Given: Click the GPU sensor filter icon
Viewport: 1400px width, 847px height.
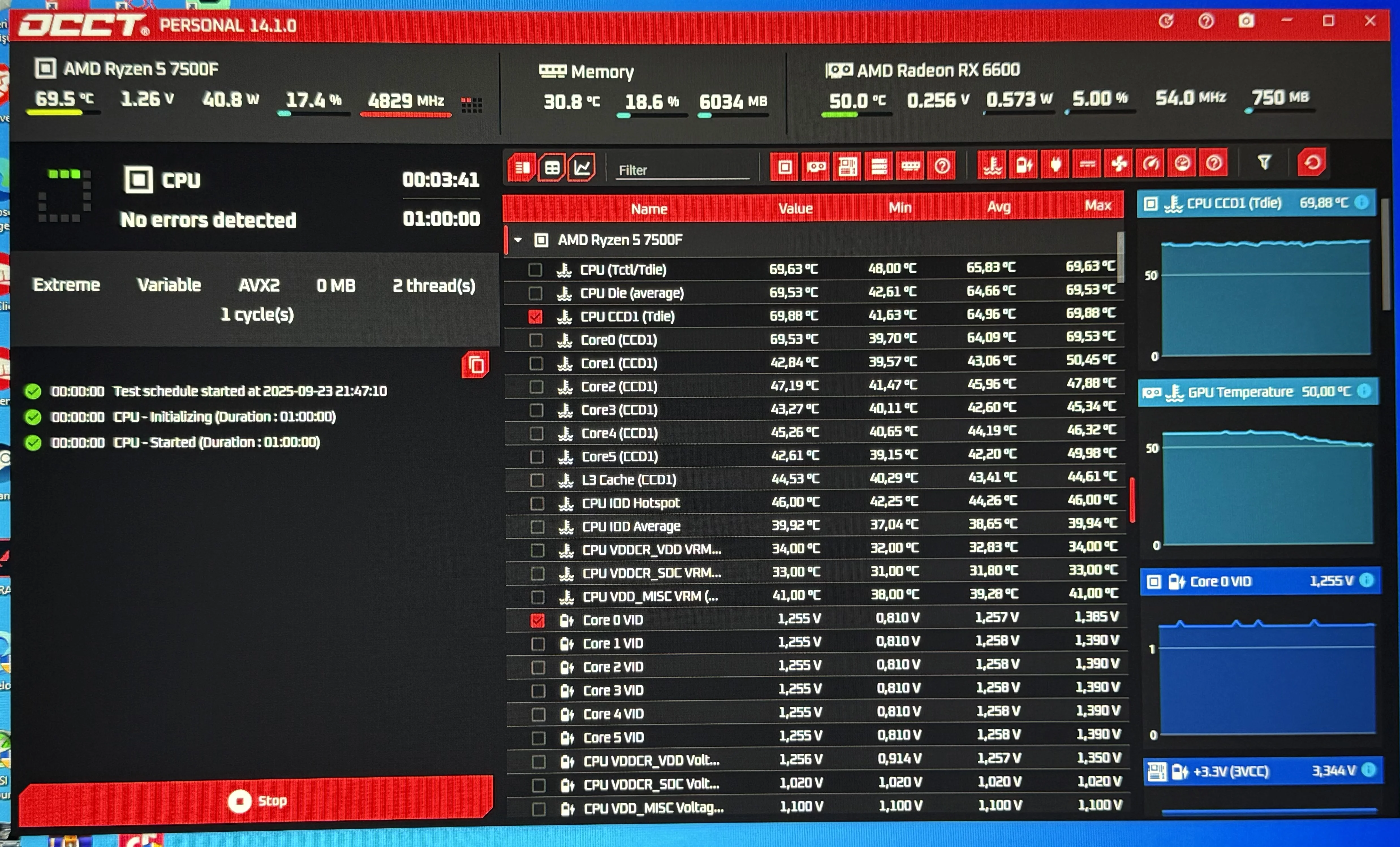Looking at the screenshot, I should coord(817,167).
